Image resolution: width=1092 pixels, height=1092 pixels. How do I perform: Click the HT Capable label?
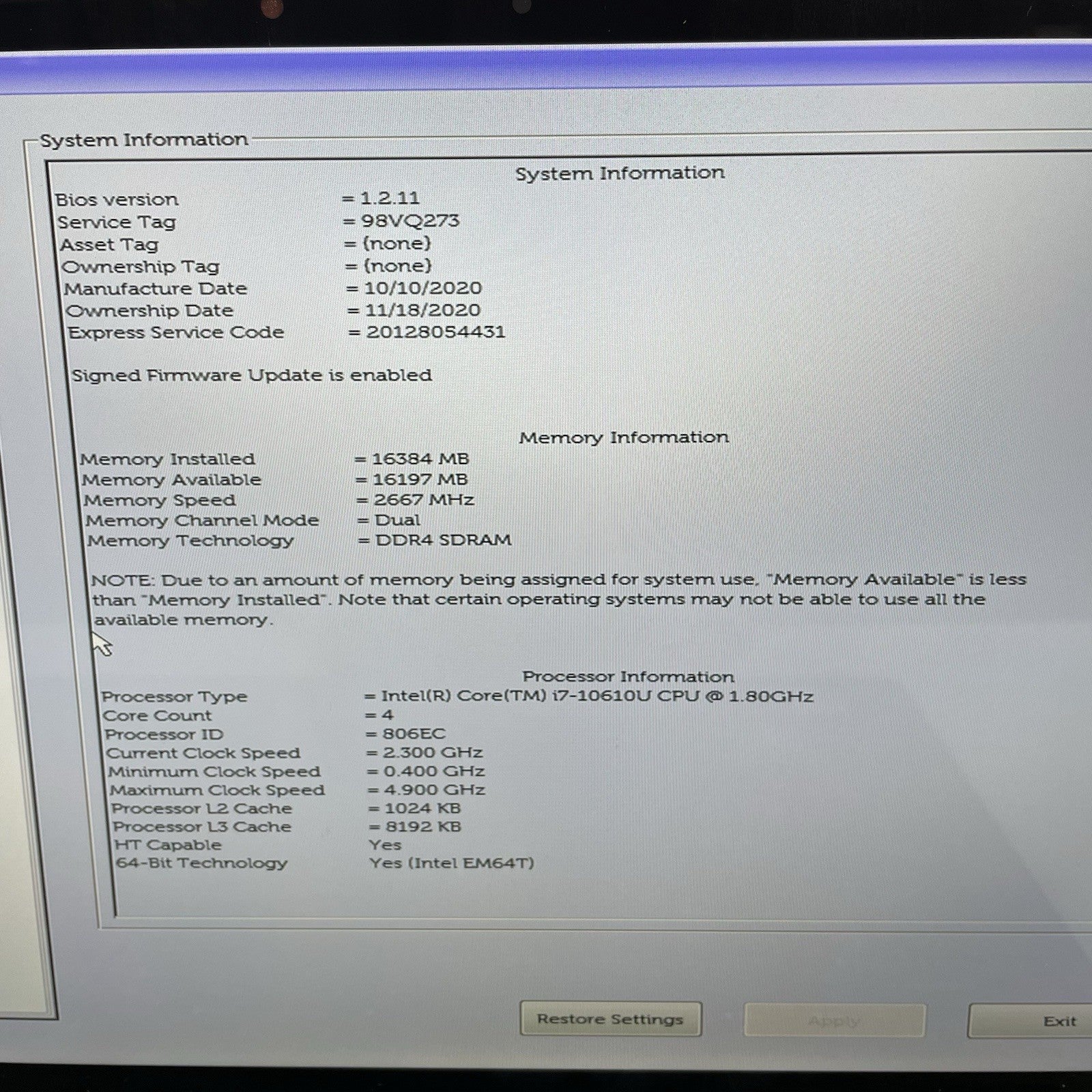tap(168, 845)
